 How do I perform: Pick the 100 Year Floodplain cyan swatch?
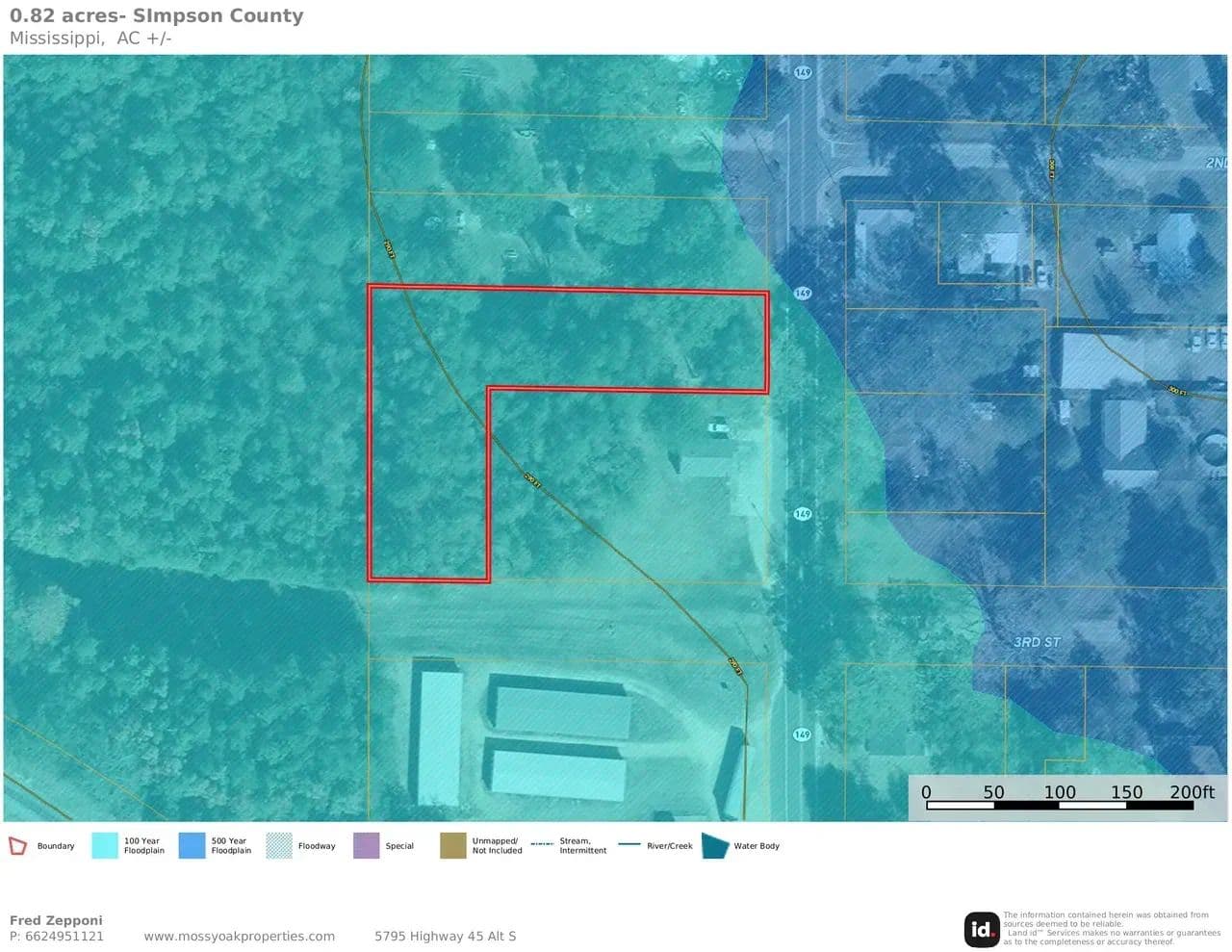click(104, 846)
